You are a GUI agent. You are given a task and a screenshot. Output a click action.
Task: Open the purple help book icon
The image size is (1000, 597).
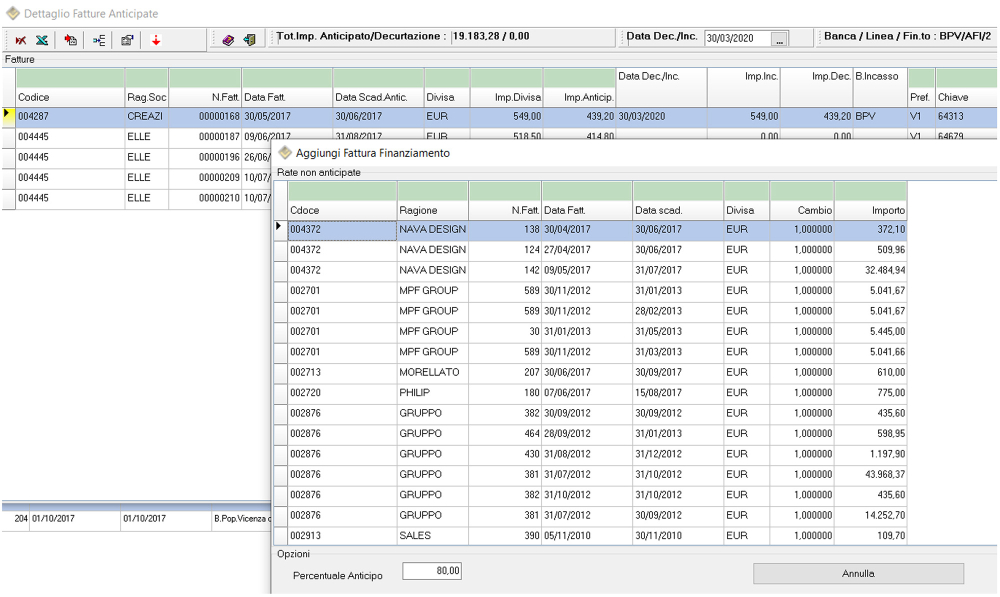228,40
